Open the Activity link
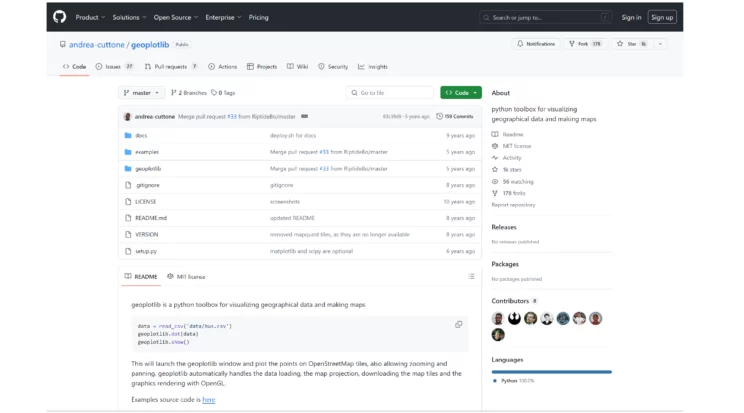Screen dimensions: 744x413 (506, 158)
